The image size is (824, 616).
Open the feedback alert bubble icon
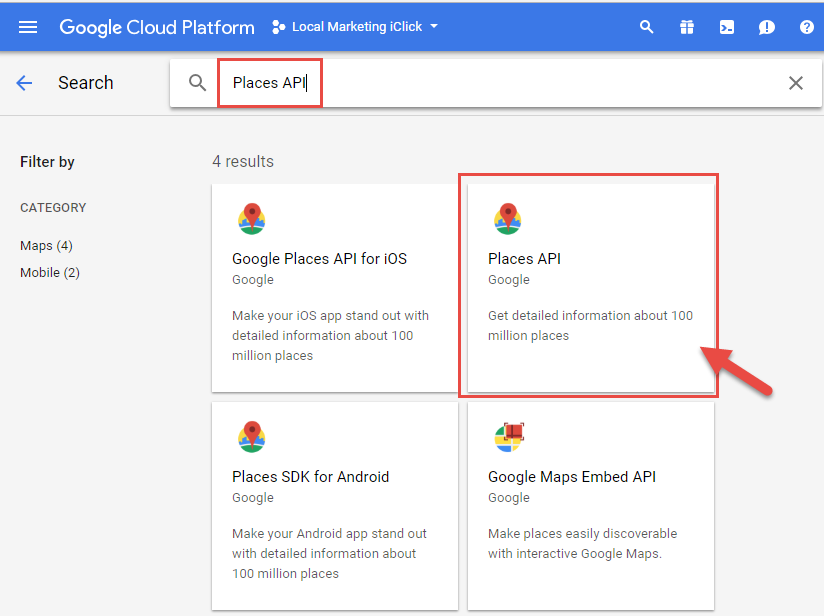pyautogui.click(x=767, y=27)
